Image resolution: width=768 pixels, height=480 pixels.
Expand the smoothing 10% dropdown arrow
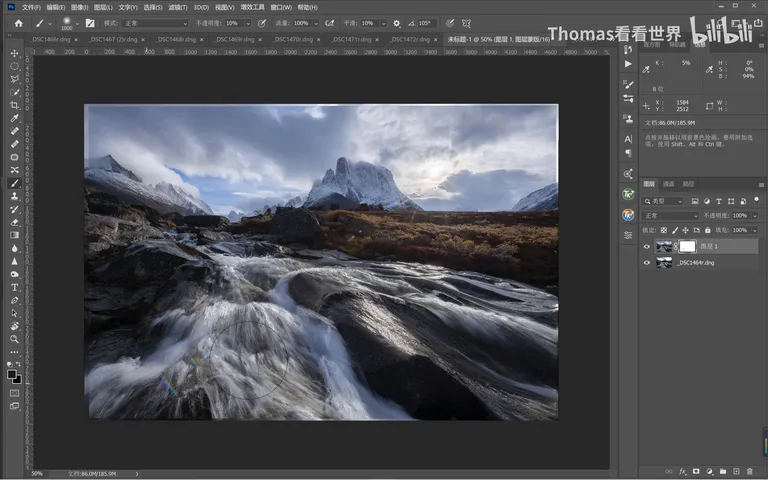pyautogui.click(x=384, y=23)
